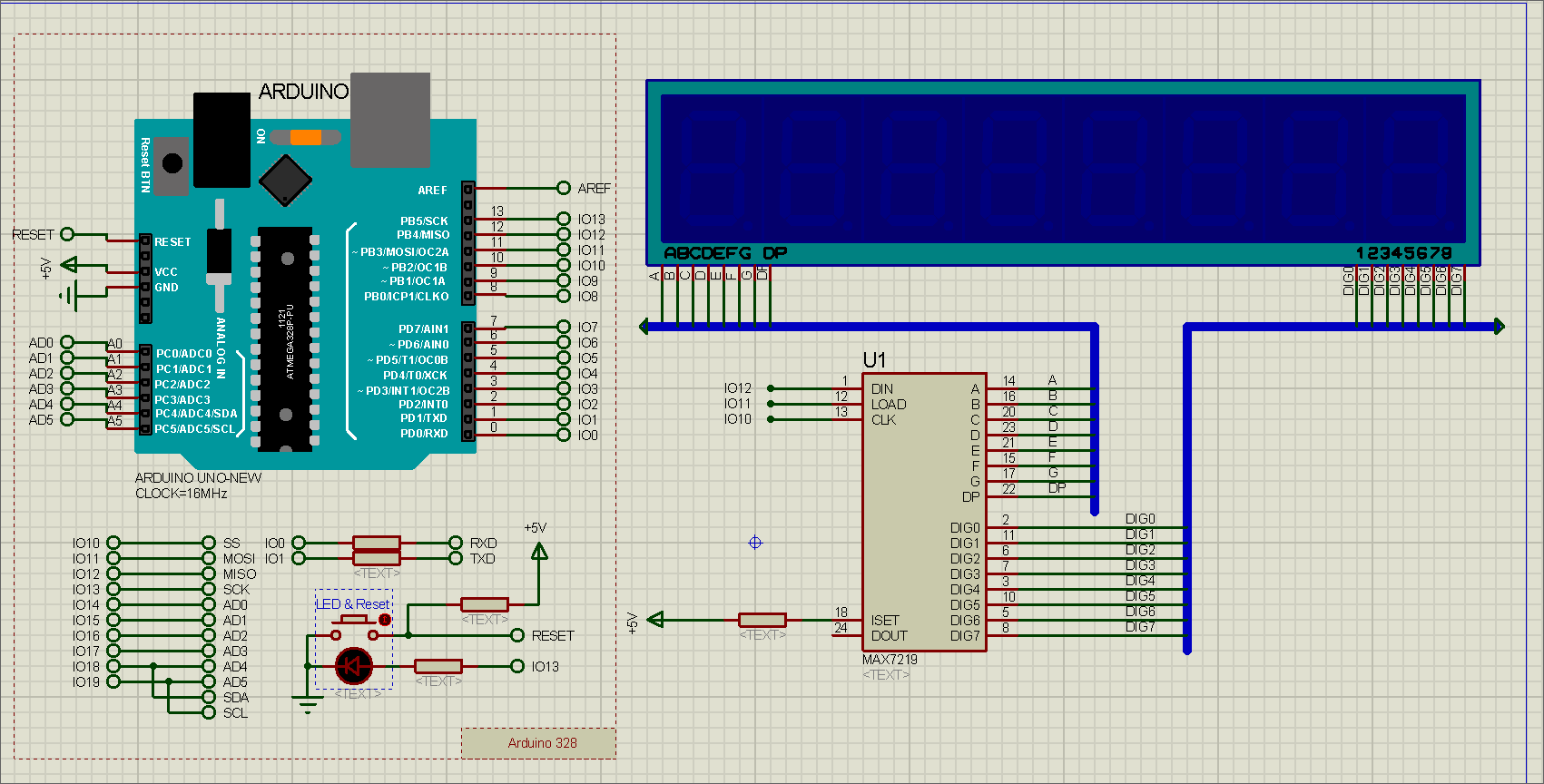Select the RESET terminal right of the pushbutton

click(517, 635)
